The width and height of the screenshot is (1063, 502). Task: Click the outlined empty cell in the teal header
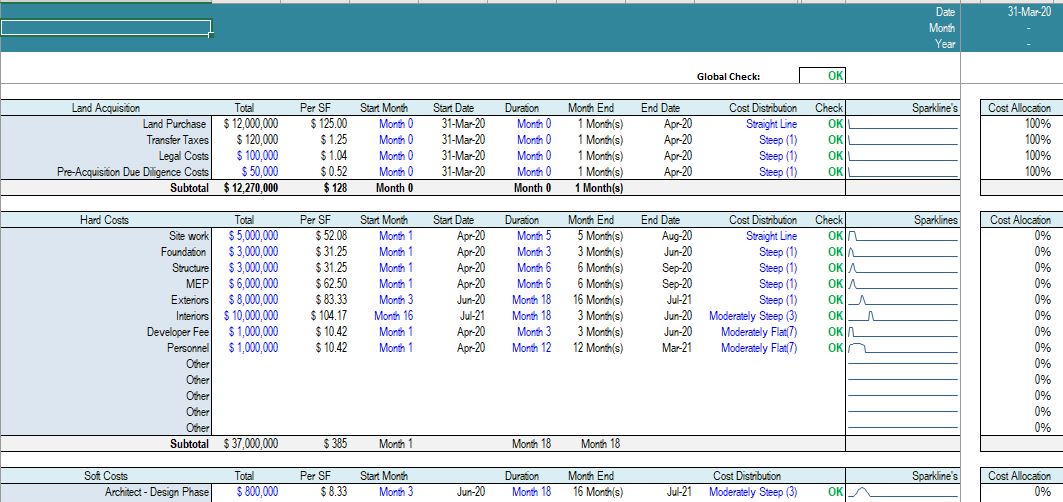tap(105, 28)
